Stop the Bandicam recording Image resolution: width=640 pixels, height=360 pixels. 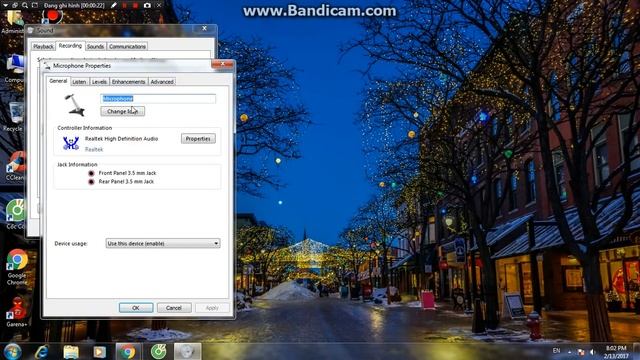point(135,5)
